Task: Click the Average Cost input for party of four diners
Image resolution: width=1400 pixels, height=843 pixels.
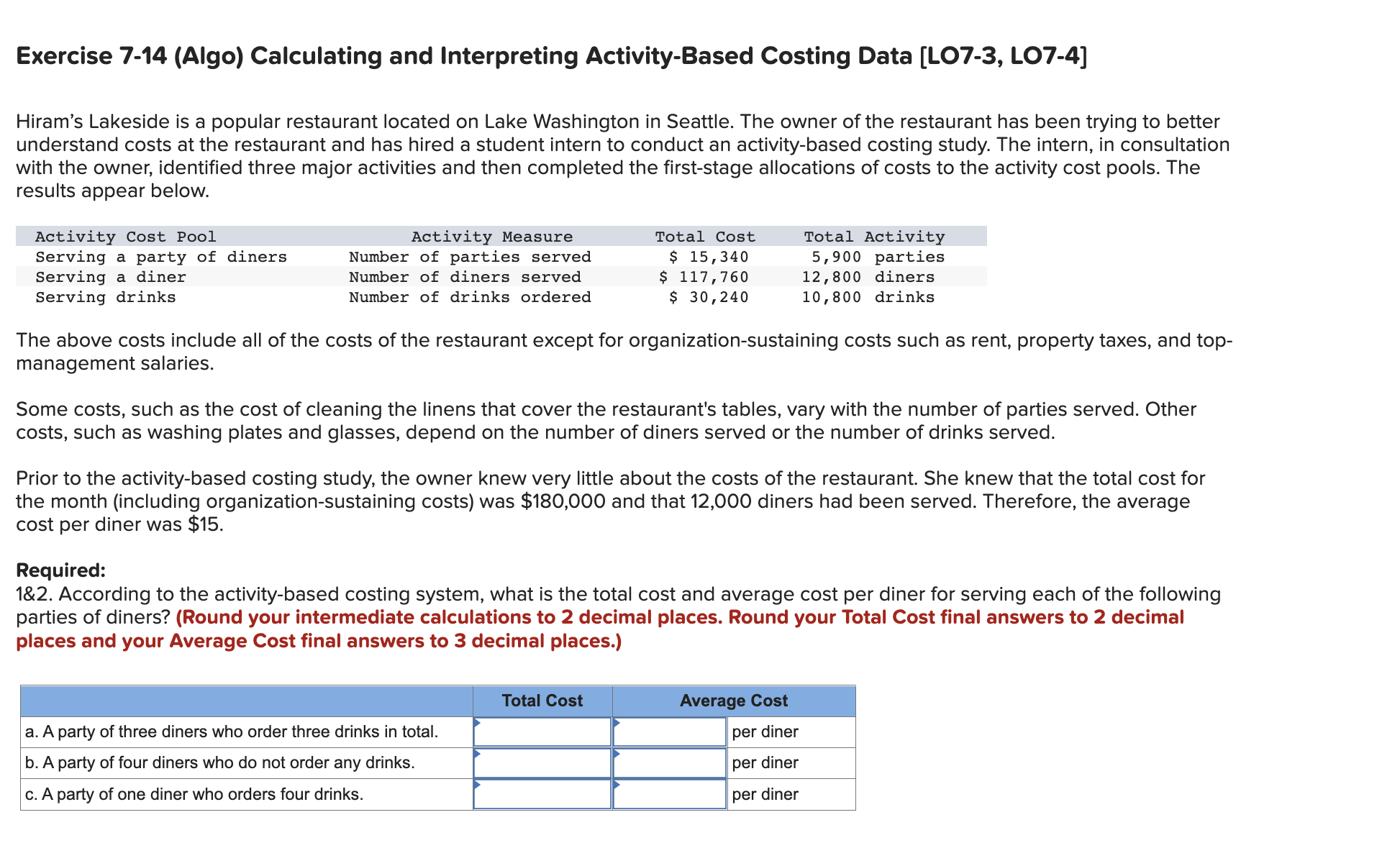Action: (x=668, y=762)
